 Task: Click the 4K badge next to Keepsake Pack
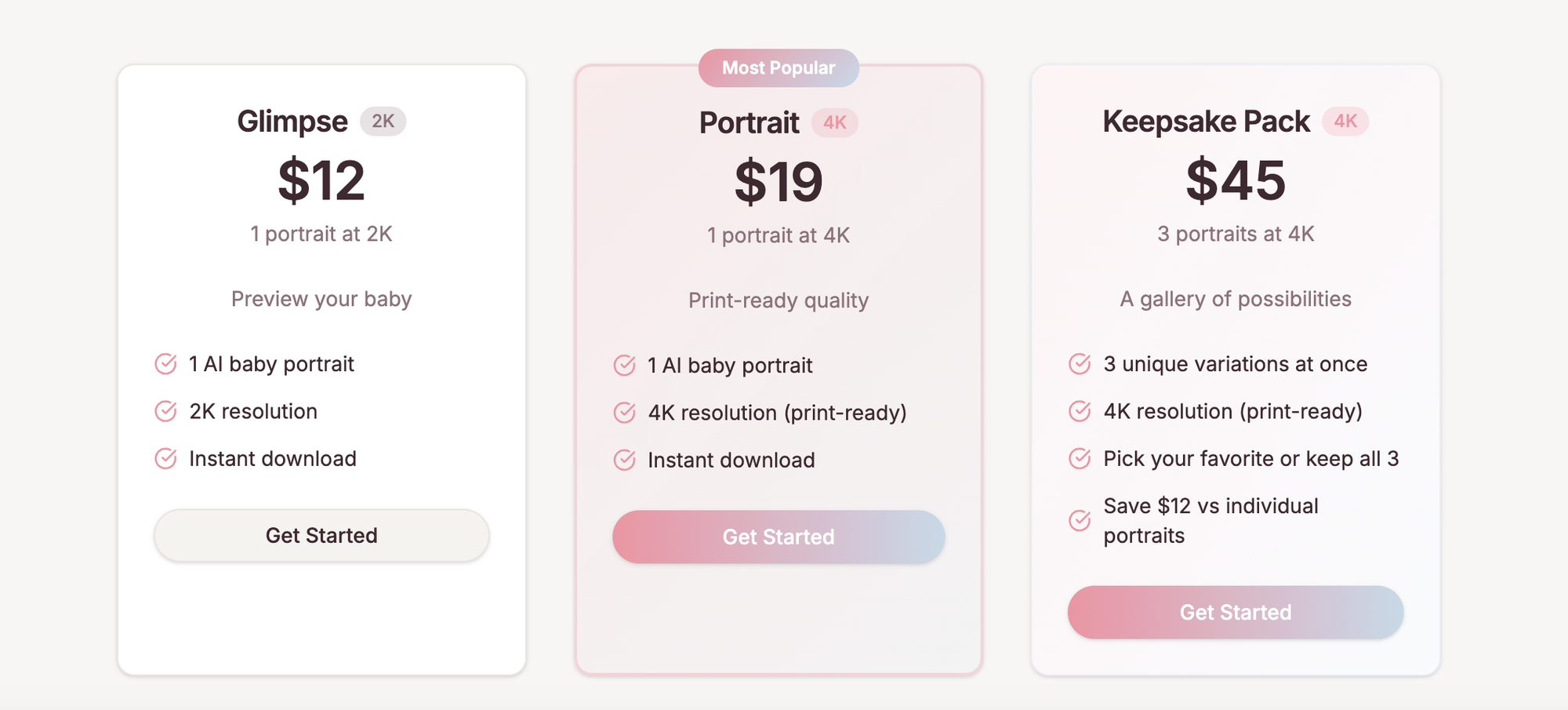click(1345, 122)
